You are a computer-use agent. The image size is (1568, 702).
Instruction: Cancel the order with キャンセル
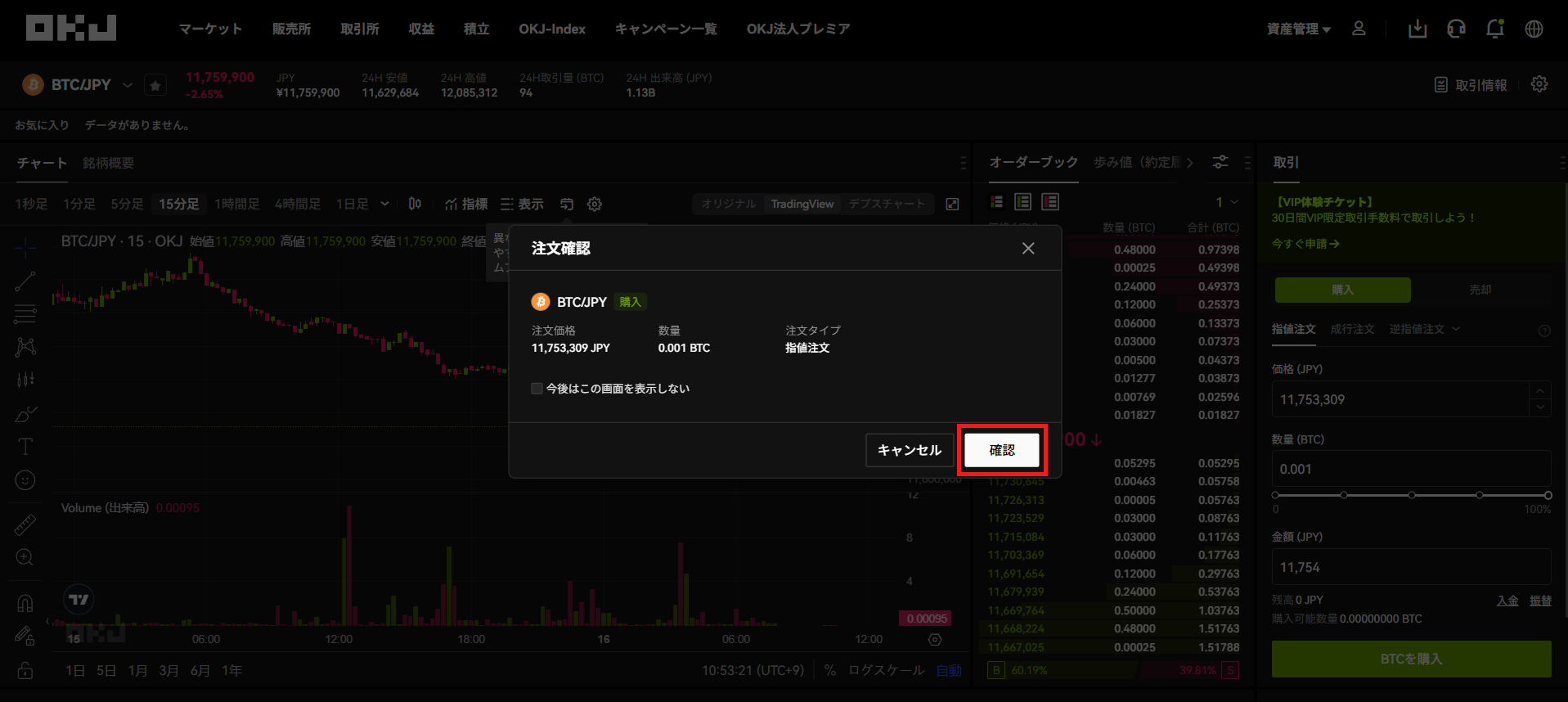coord(910,450)
